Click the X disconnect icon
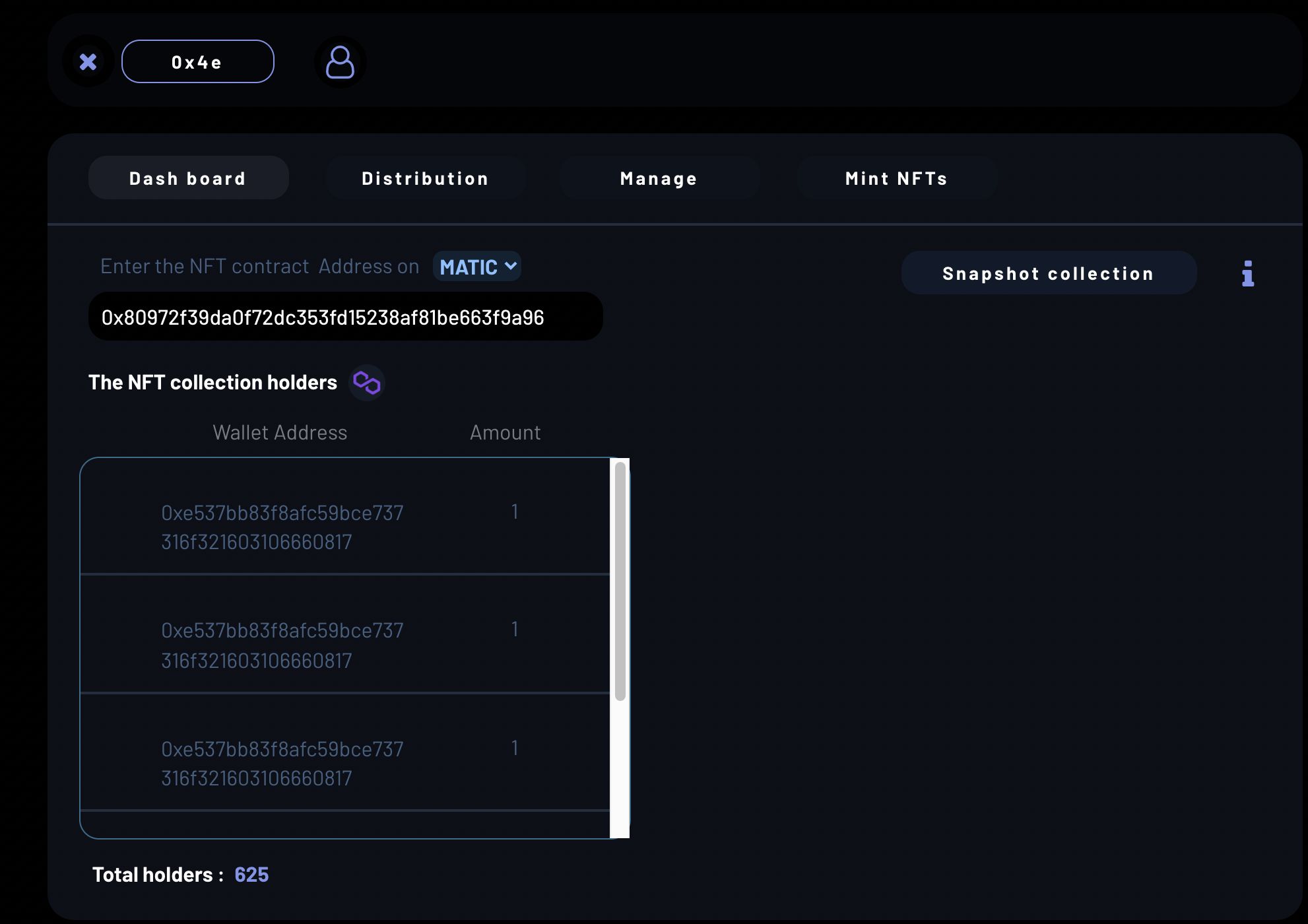The height and width of the screenshot is (924, 1308). coord(88,61)
